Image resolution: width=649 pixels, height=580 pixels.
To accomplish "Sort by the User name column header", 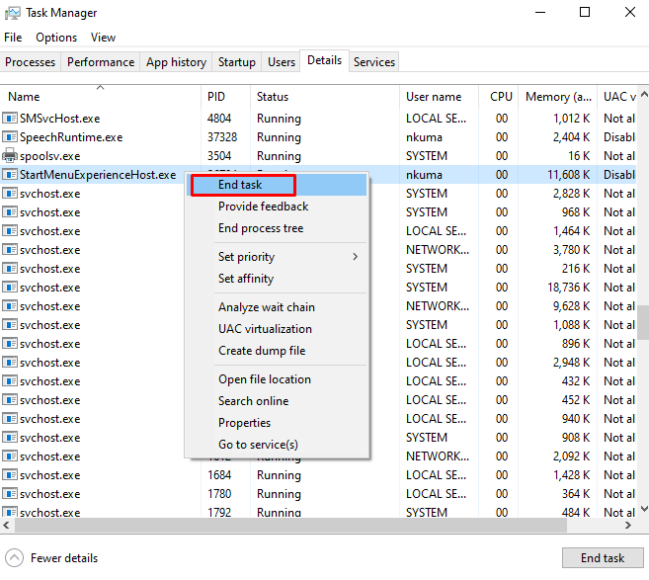I will [439, 97].
